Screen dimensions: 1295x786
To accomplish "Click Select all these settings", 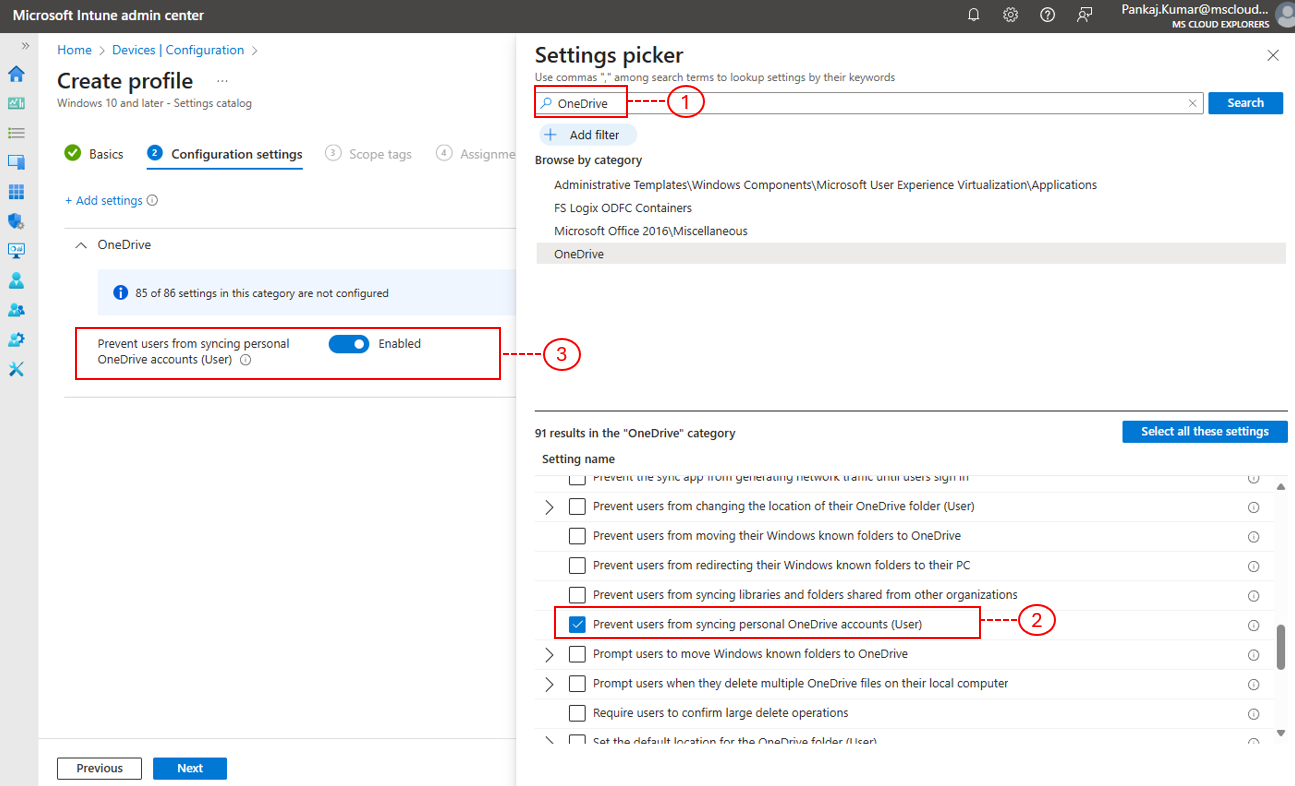I will point(1205,432).
